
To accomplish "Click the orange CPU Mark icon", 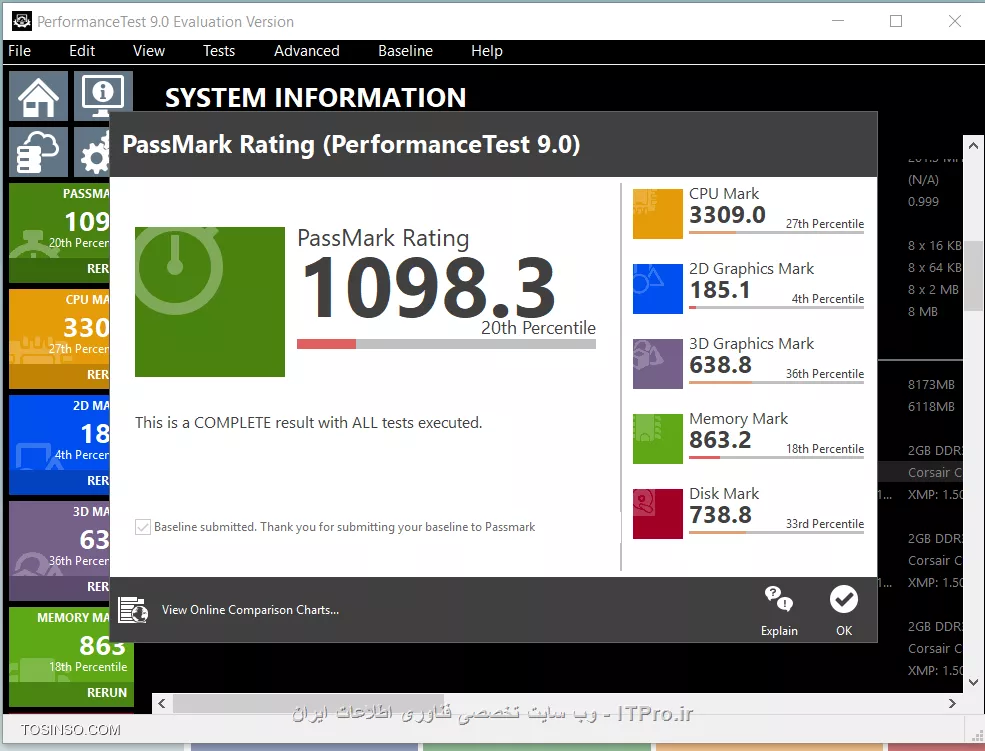I will [x=658, y=214].
